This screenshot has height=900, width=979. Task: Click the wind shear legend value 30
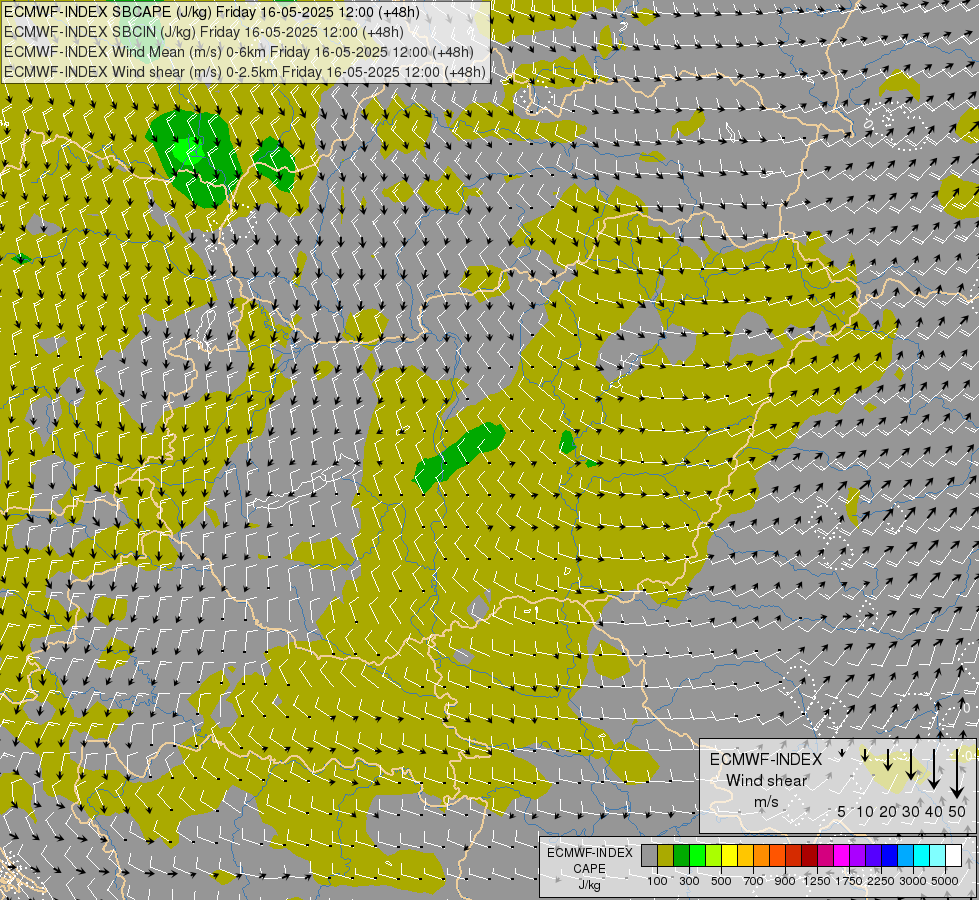click(911, 811)
